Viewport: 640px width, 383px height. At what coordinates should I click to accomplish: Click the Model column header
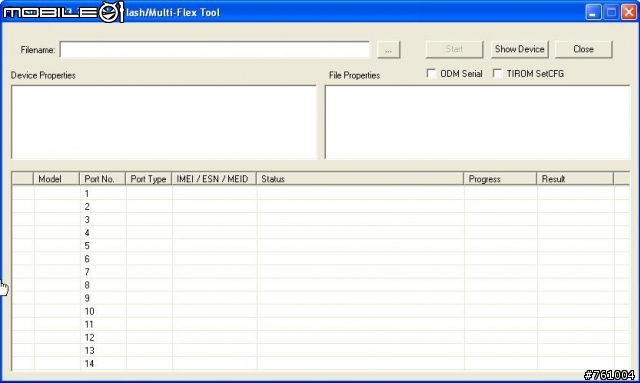pyautogui.click(x=56, y=179)
